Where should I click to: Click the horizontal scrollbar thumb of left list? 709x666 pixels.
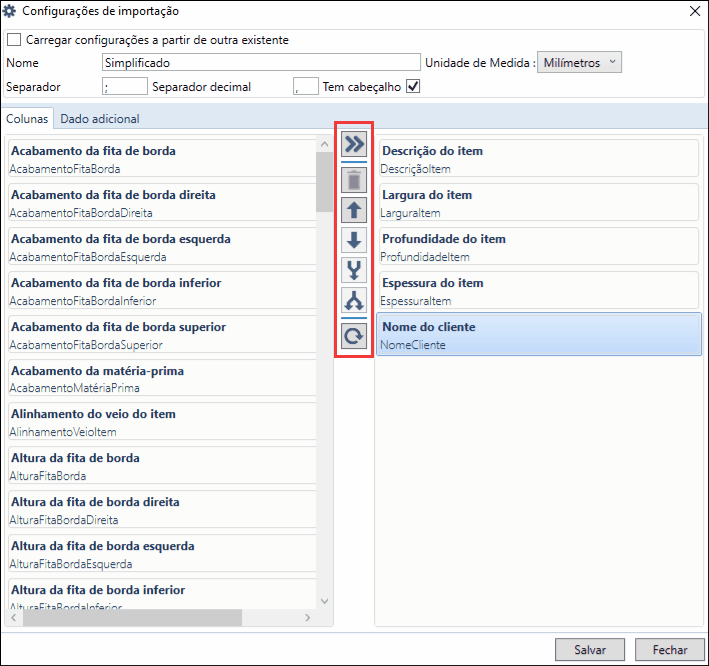[132, 618]
